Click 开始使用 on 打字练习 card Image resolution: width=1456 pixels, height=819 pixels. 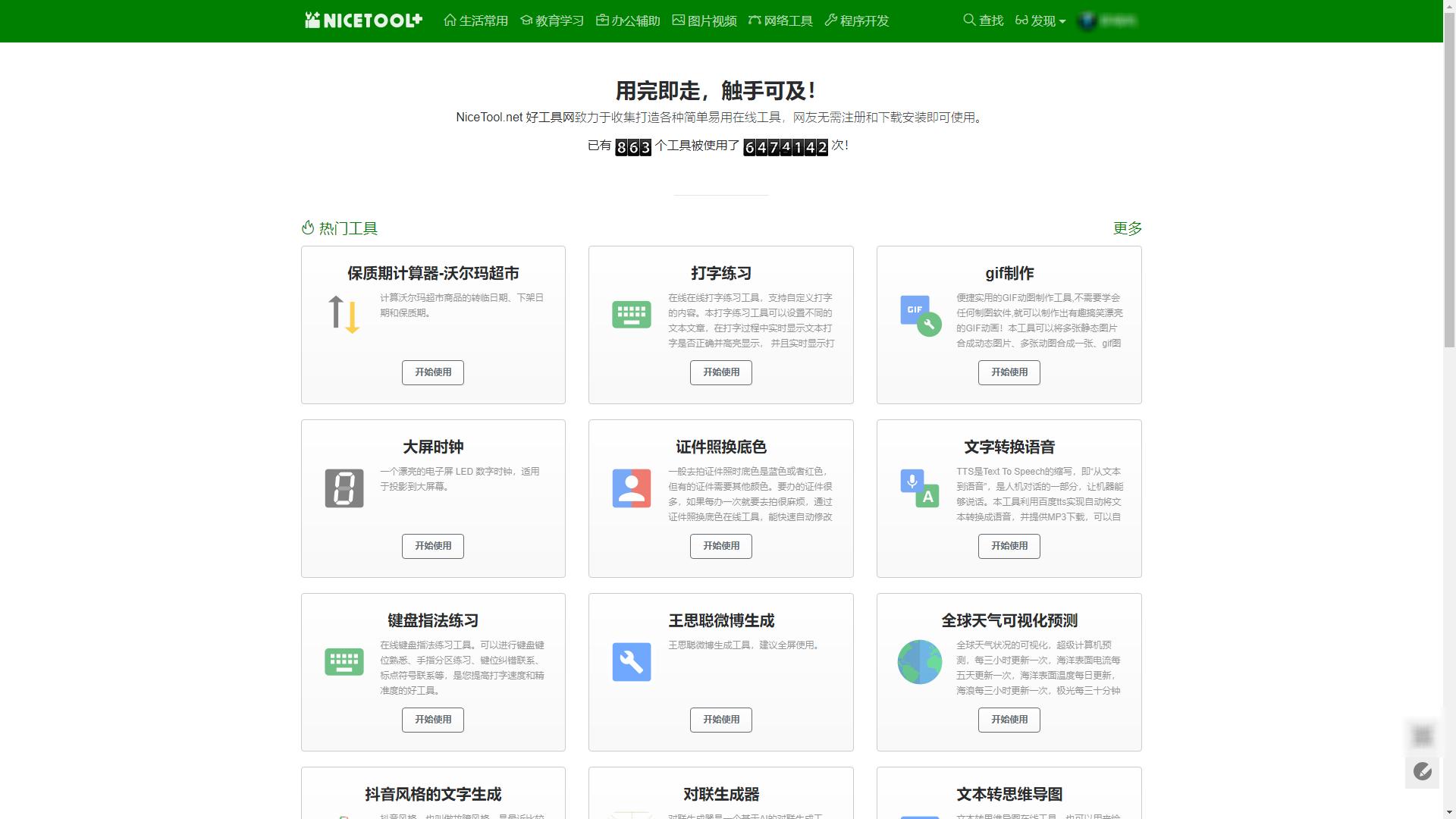[x=720, y=372]
